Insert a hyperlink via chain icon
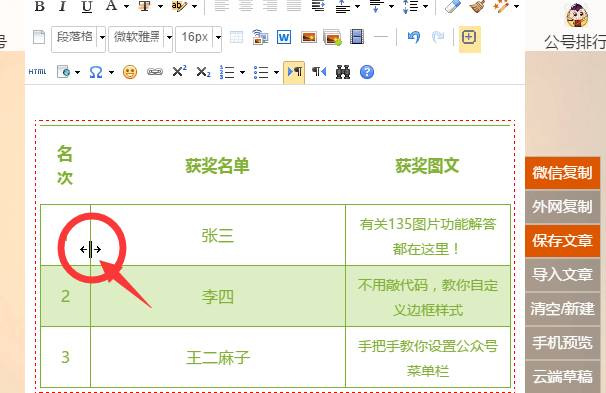The width and height of the screenshot is (606, 393). click(155, 72)
